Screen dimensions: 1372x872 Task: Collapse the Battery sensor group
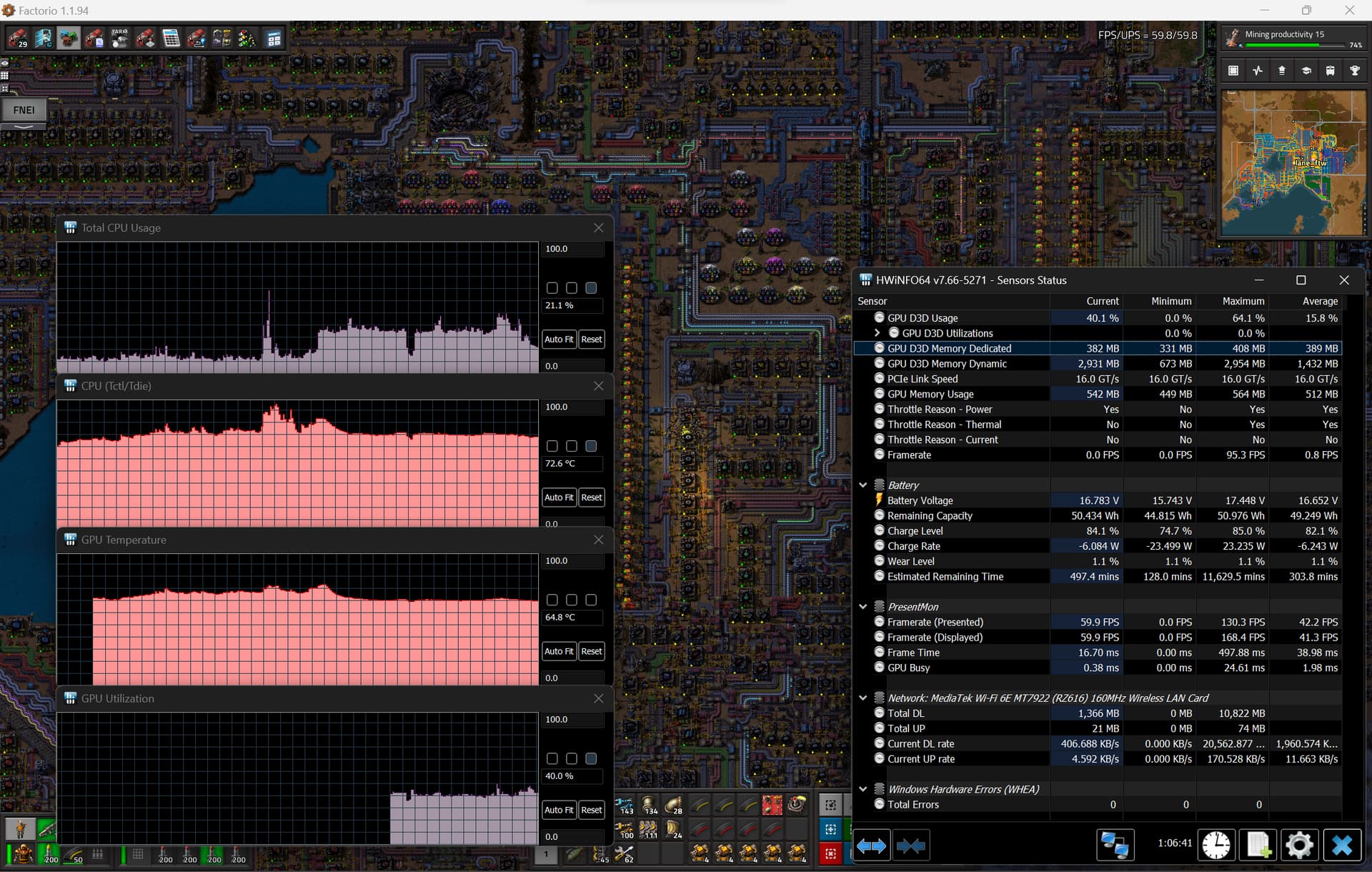(x=863, y=485)
